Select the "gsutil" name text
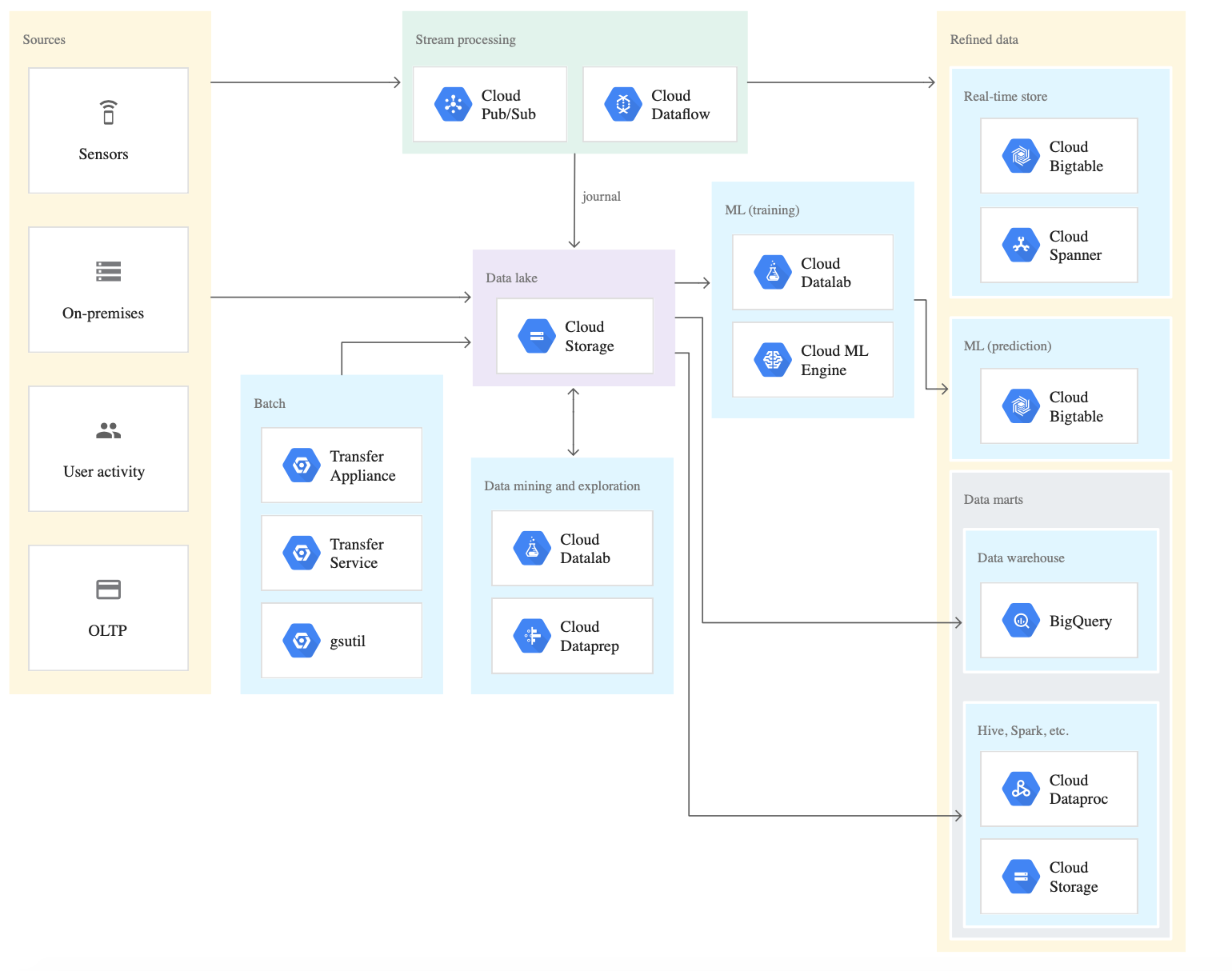This screenshot has height=971, width=1232. (x=348, y=641)
